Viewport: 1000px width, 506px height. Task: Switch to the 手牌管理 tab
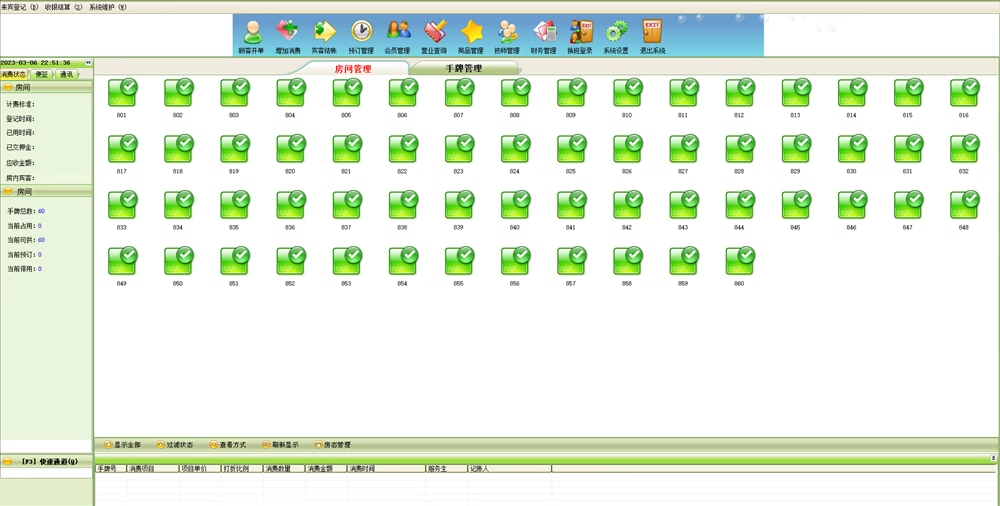pyautogui.click(x=464, y=68)
